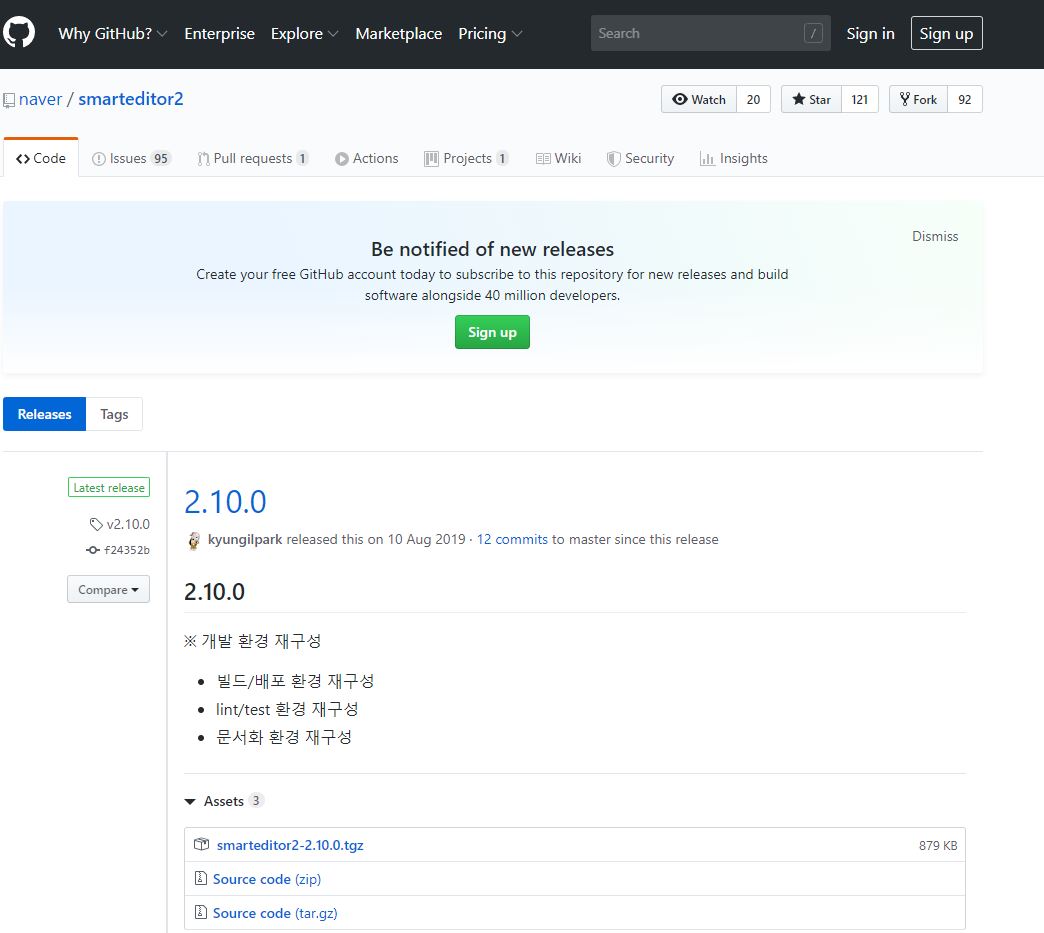This screenshot has height=933, width=1044.
Task: View the 12 commits link
Action: (x=512, y=539)
